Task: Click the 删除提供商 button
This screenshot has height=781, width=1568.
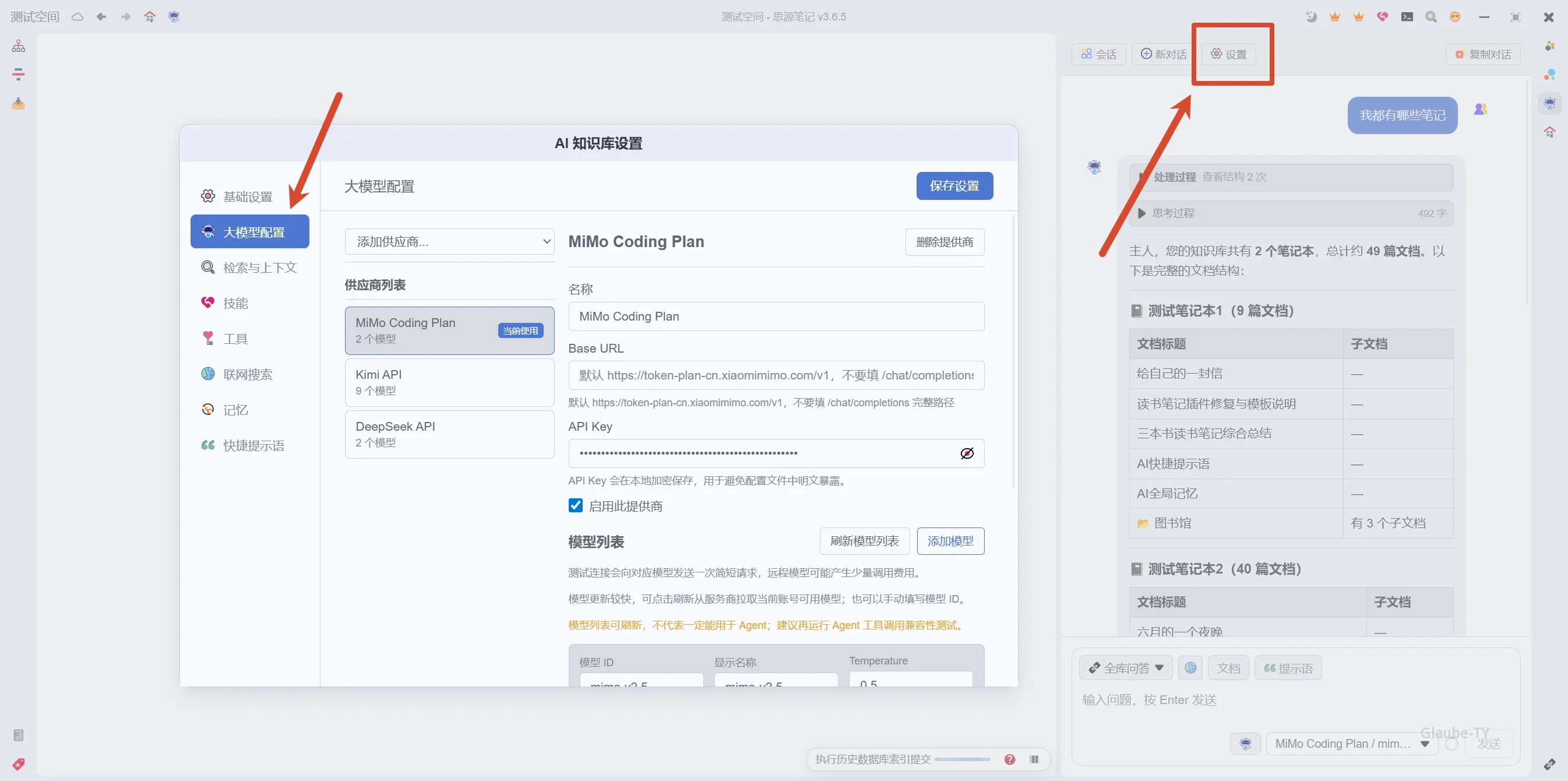Action: tap(945, 242)
